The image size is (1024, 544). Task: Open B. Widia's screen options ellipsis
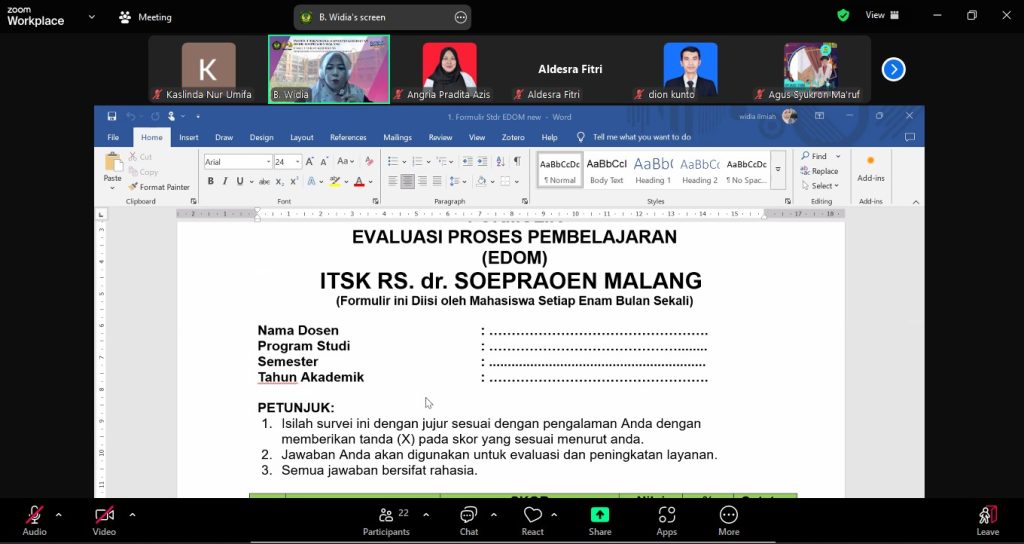pyautogui.click(x=460, y=18)
